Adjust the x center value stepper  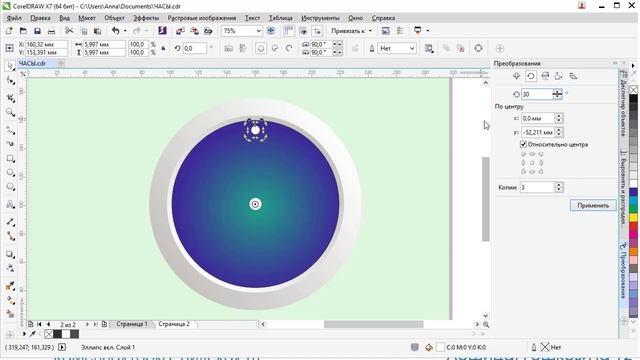[559, 118]
